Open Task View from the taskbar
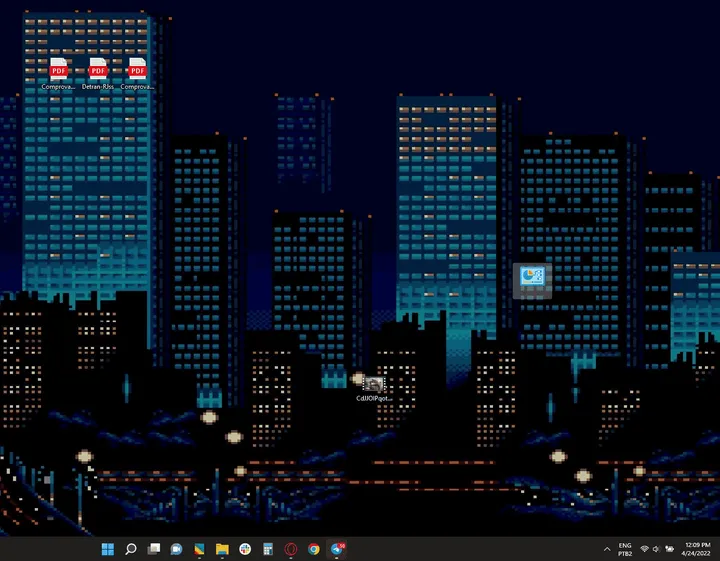Screen dimensions: 720x561 pyautogui.click(x=153, y=549)
